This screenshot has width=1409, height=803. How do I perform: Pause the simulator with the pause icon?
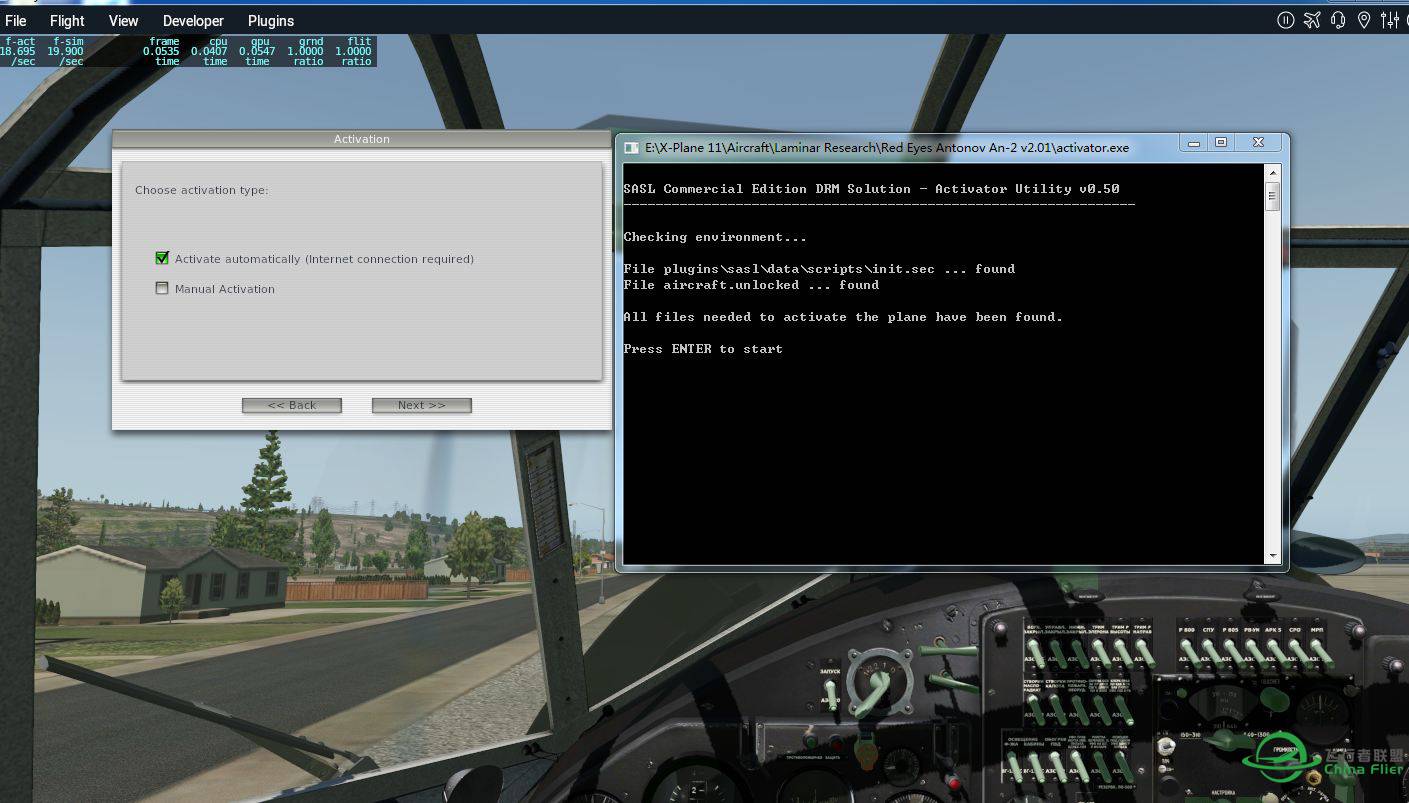click(x=1286, y=20)
